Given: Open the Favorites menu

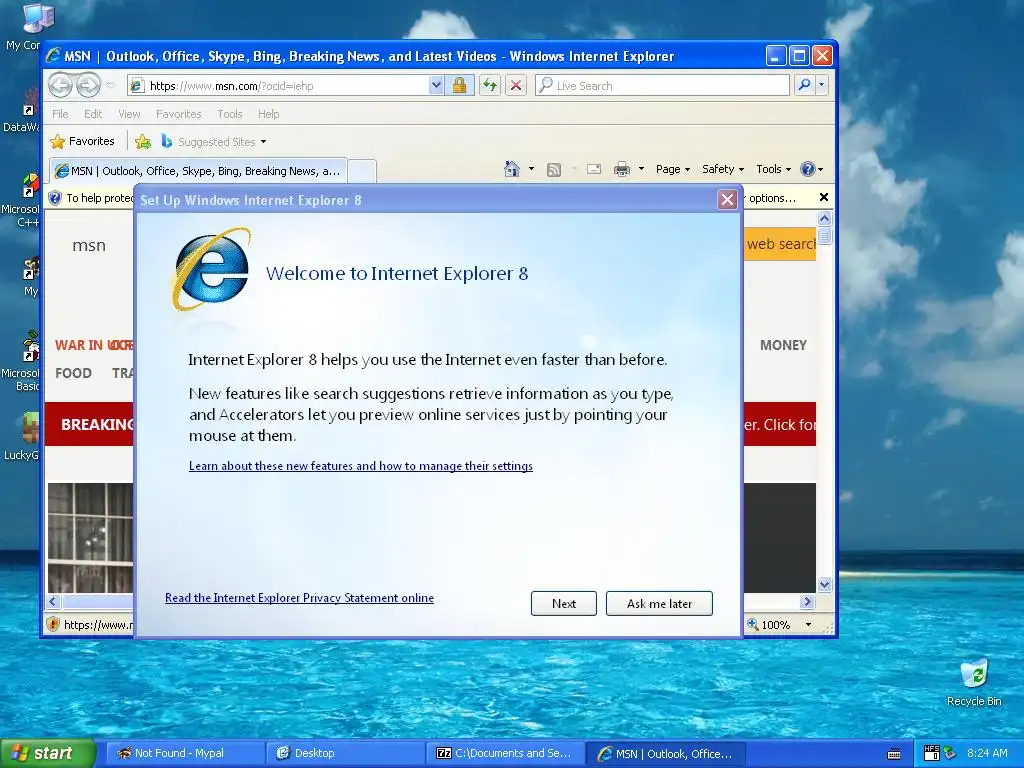Looking at the screenshot, I should point(178,114).
